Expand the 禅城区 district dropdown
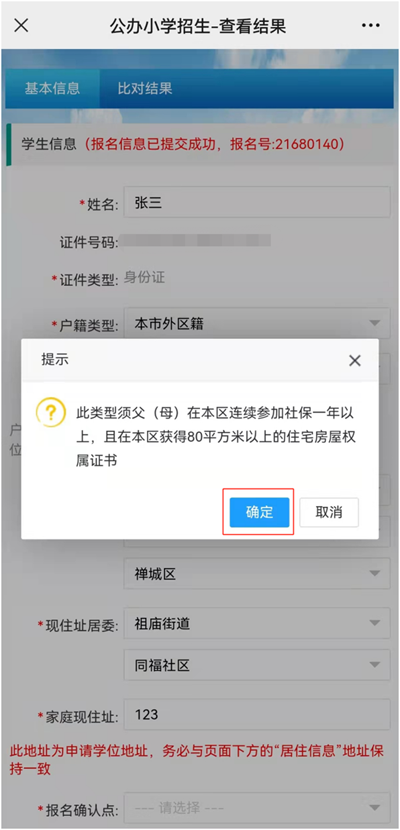Viewport: 400px width, 830px height. (257, 574)
